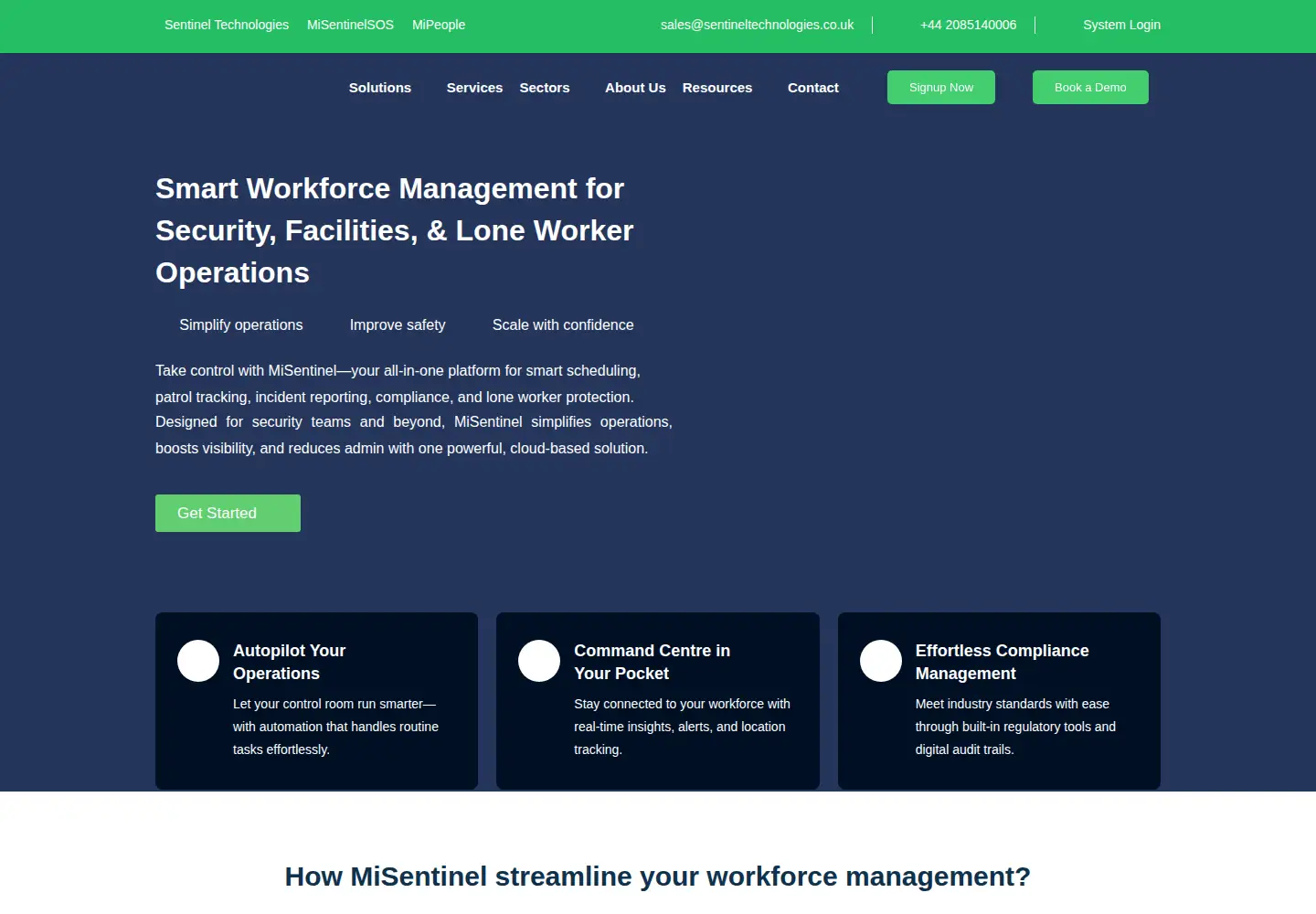Click the 'Improve safety' text
The height and width of the screenshot is (914, 1316).
398,325
